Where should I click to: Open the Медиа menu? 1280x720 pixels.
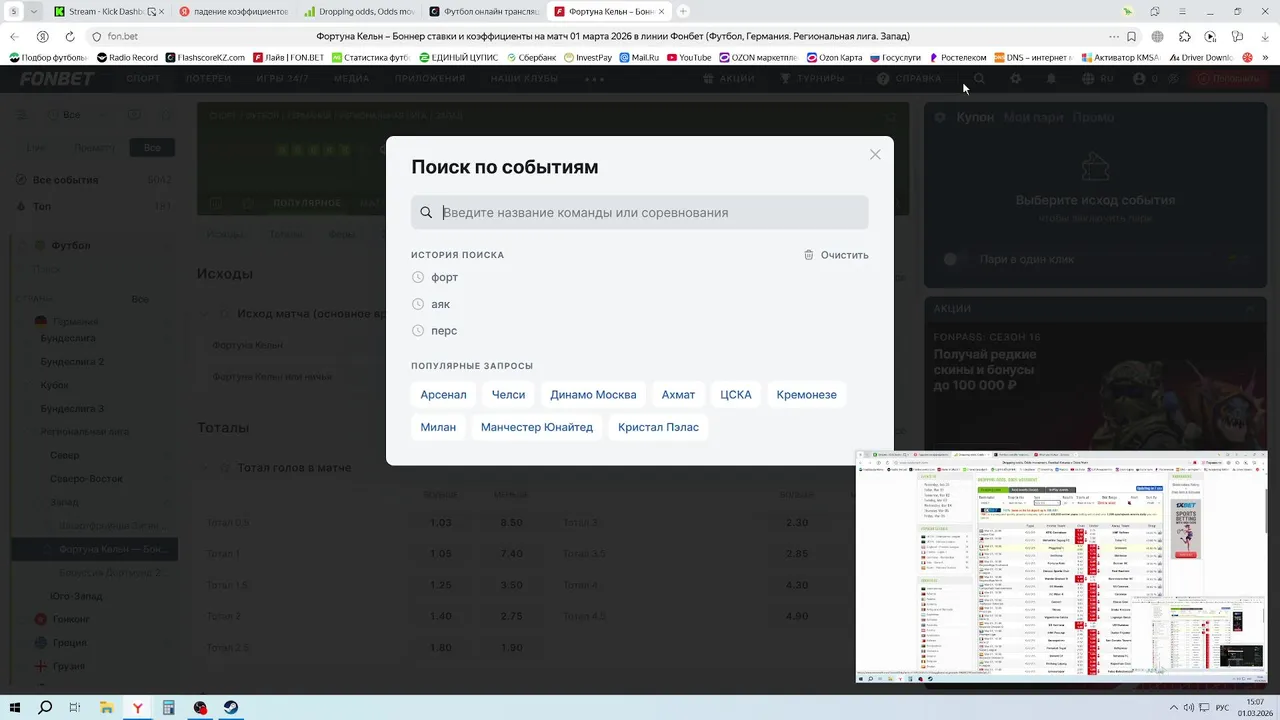[x=351, y=78]
